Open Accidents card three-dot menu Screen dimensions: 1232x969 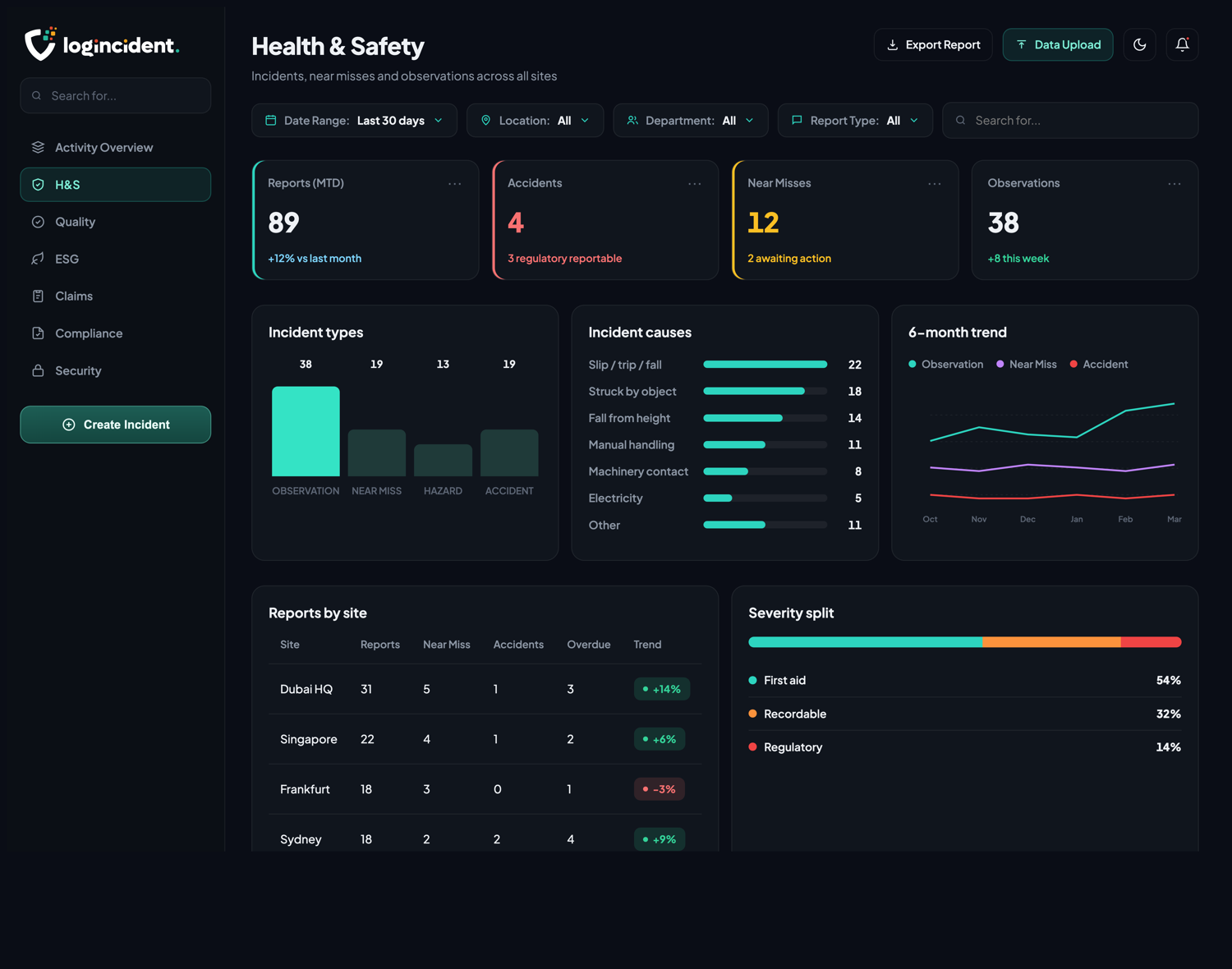pos(695,184)
